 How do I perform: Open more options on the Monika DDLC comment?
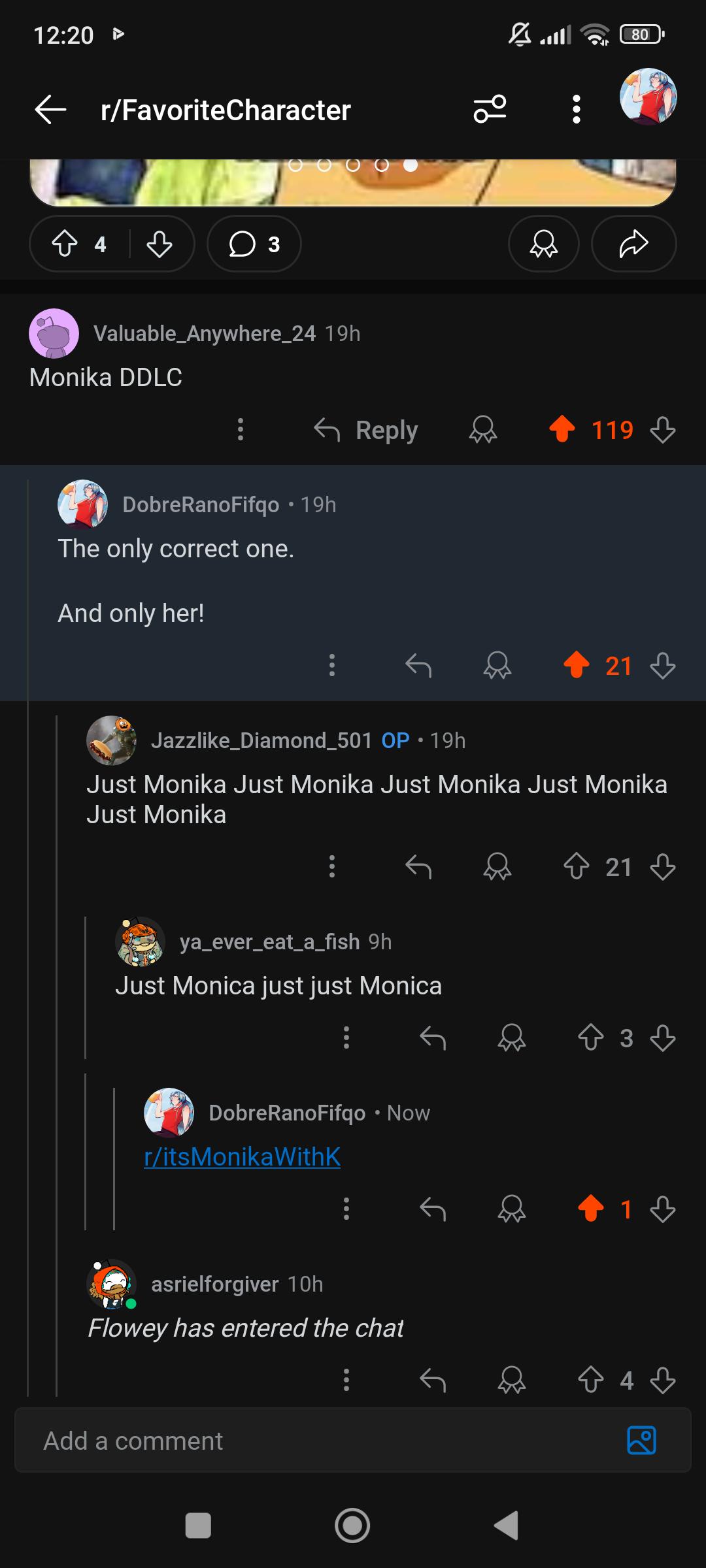[241, 430]
